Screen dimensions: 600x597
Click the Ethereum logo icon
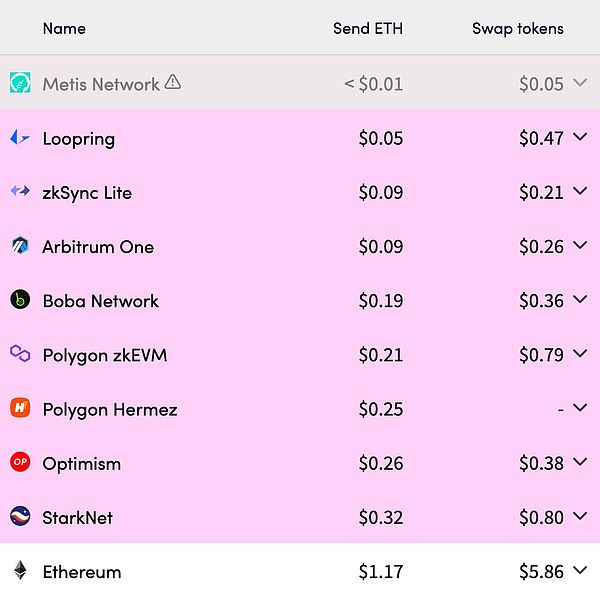coord(20,571)
